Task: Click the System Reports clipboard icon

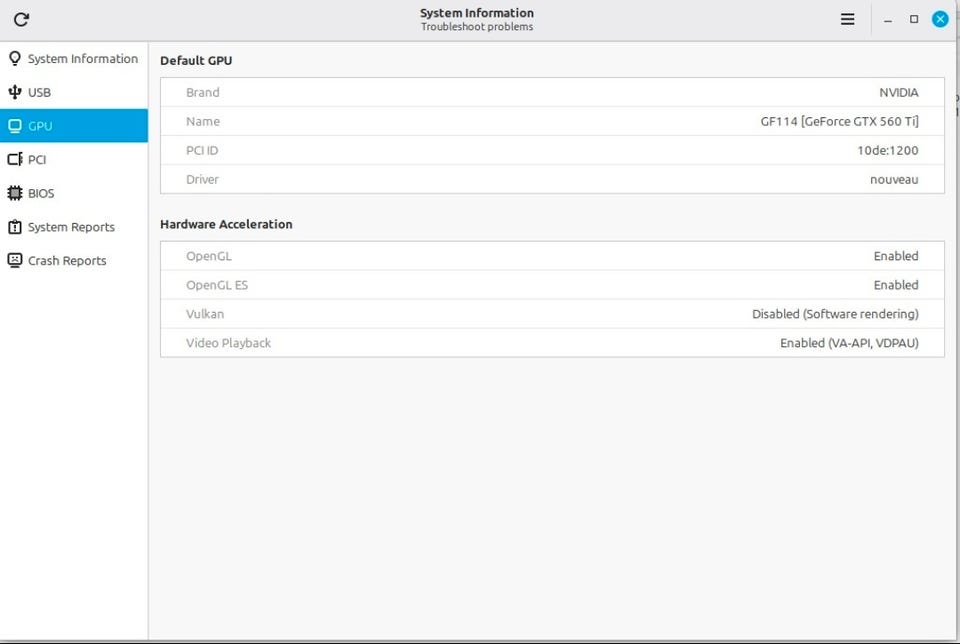Action: pos(15,227)
